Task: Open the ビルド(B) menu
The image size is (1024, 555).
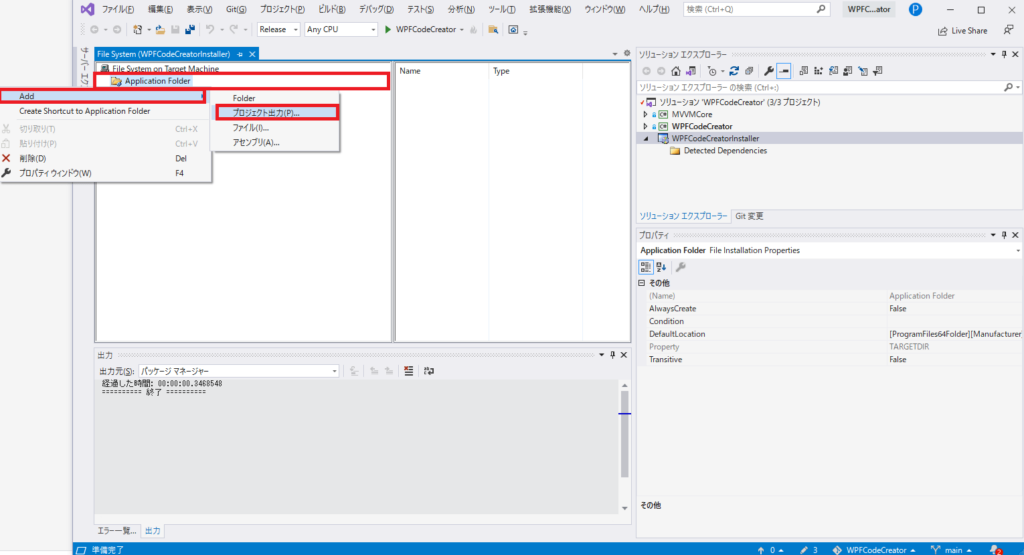Action: (332, 9)
